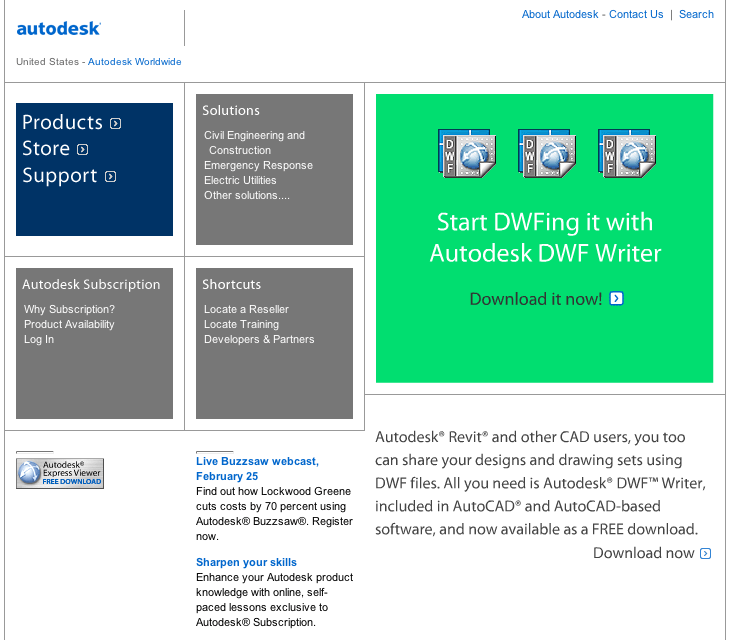This screenshot has width=733, height=640.
Task: Click the middle DWF file icon
Action: click(x=546, y=153)
